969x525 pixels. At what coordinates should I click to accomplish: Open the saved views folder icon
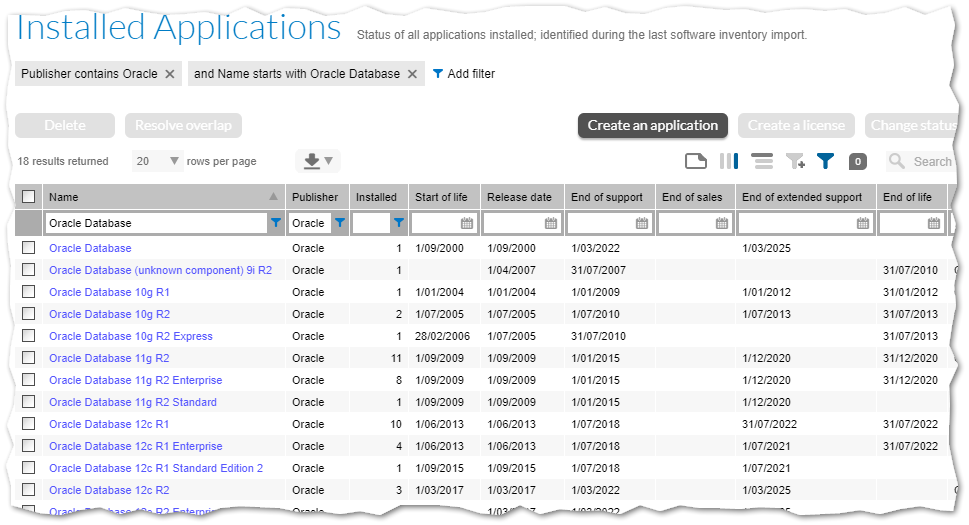coord(696,161)
